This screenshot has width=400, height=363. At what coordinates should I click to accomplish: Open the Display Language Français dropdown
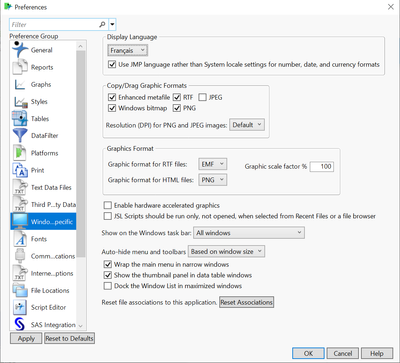coord(128,50)
